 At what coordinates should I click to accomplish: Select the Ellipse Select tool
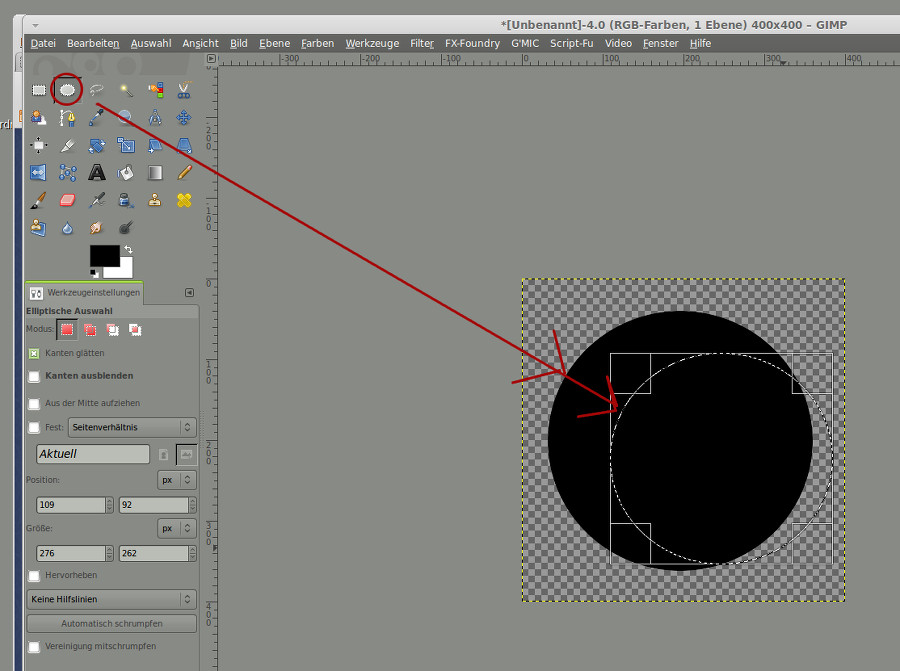pos(67,90)
